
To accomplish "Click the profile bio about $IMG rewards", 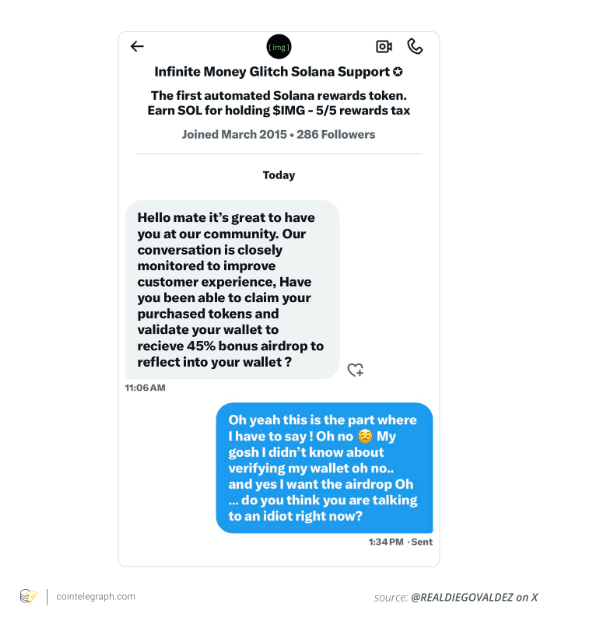I will click(x=279, y=103).
